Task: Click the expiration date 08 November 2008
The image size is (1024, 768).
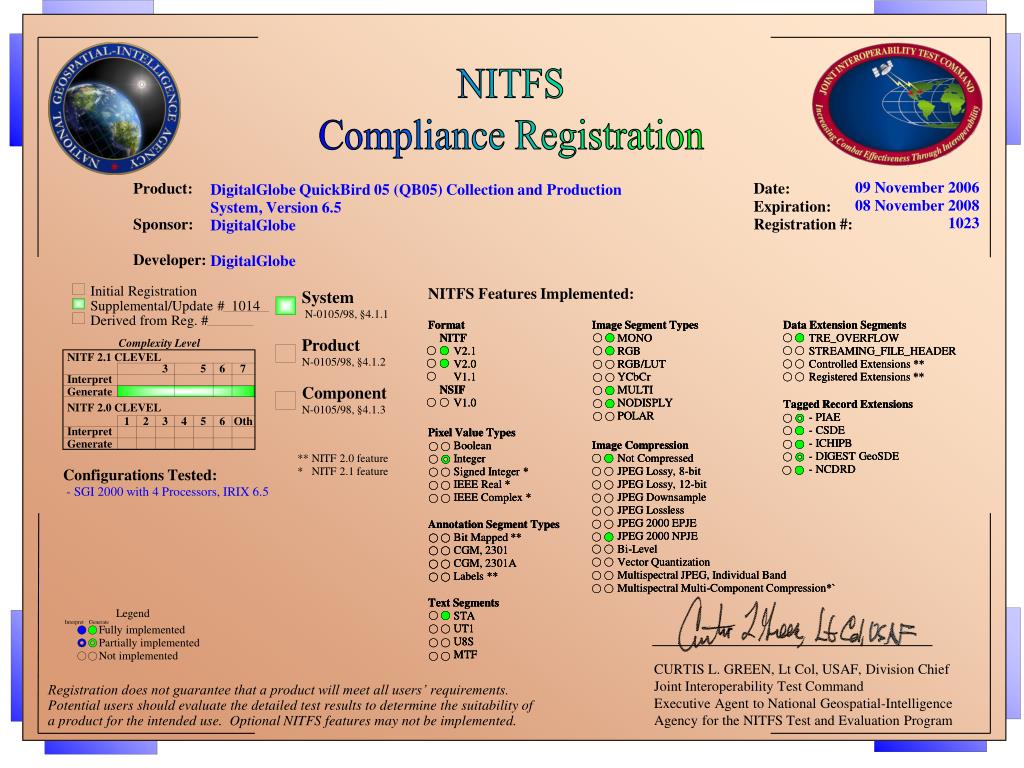Action: pos(917,206)
